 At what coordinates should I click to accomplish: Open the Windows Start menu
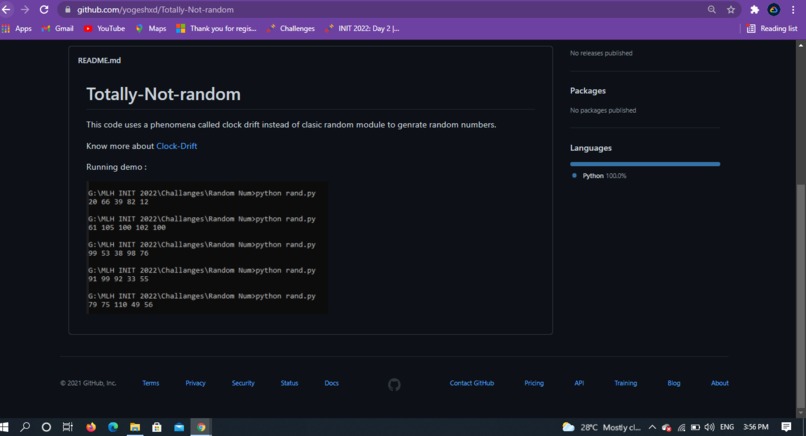click(x=5, y=427)
